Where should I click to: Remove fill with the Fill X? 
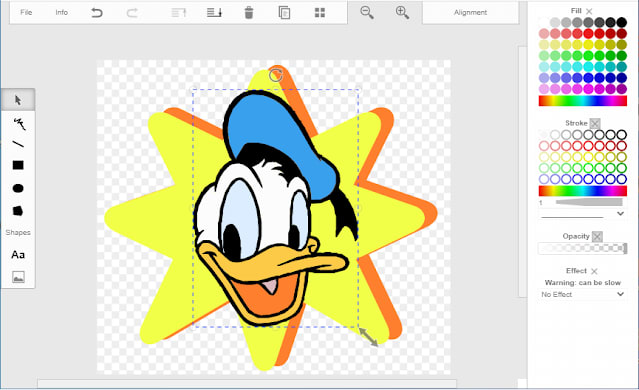coord(589,11)
